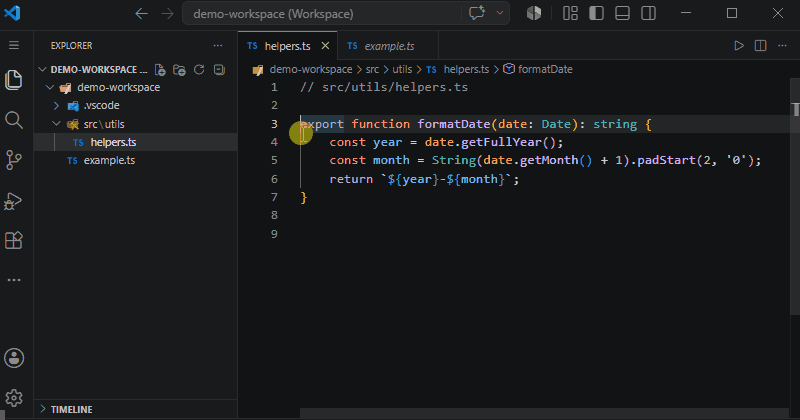Click utils in the breadcrumb
Viewport: 800px width, 420px height.
point(402,69)
